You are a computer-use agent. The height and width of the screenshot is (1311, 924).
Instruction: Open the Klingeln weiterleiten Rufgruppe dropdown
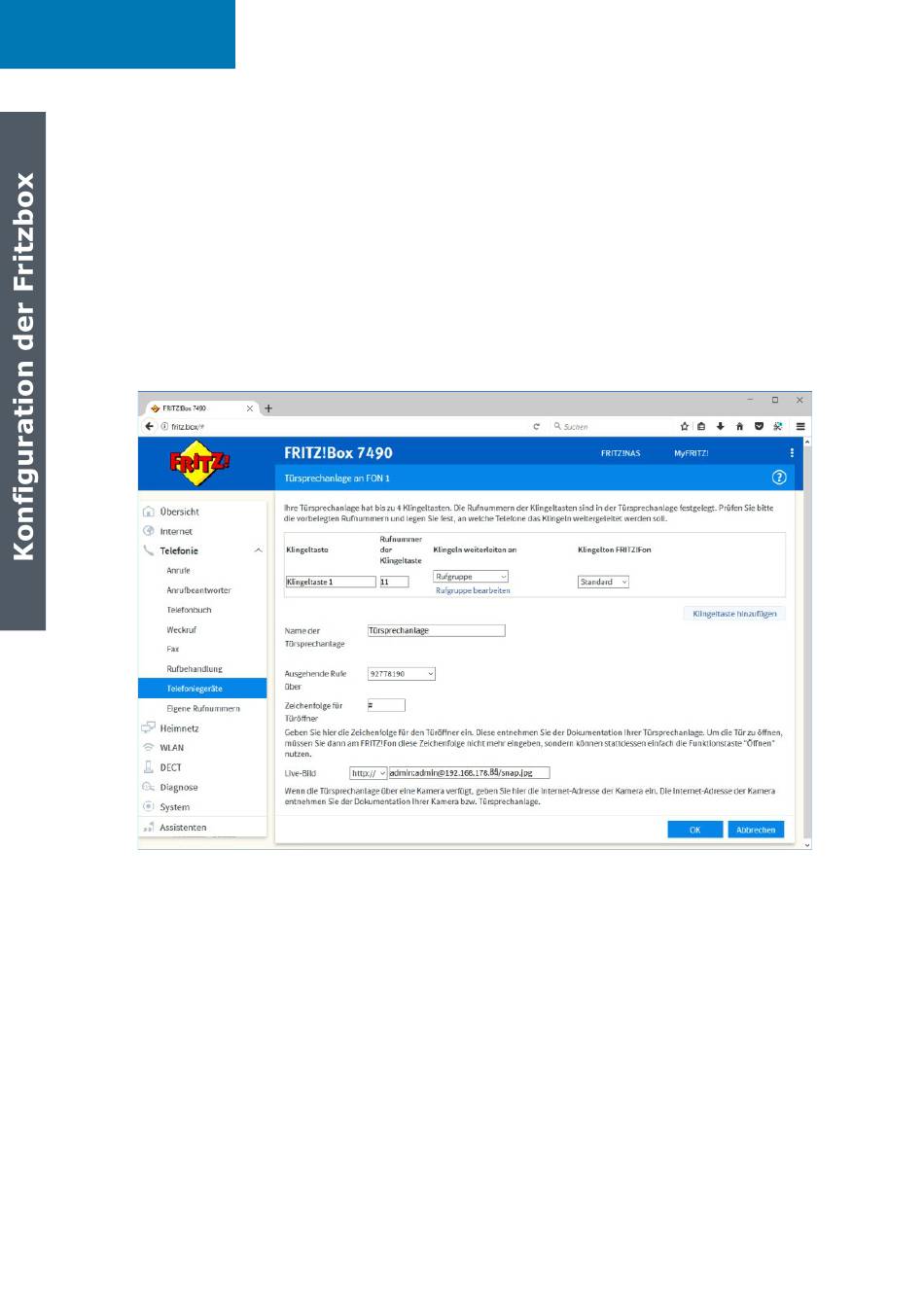click(471, 577)
